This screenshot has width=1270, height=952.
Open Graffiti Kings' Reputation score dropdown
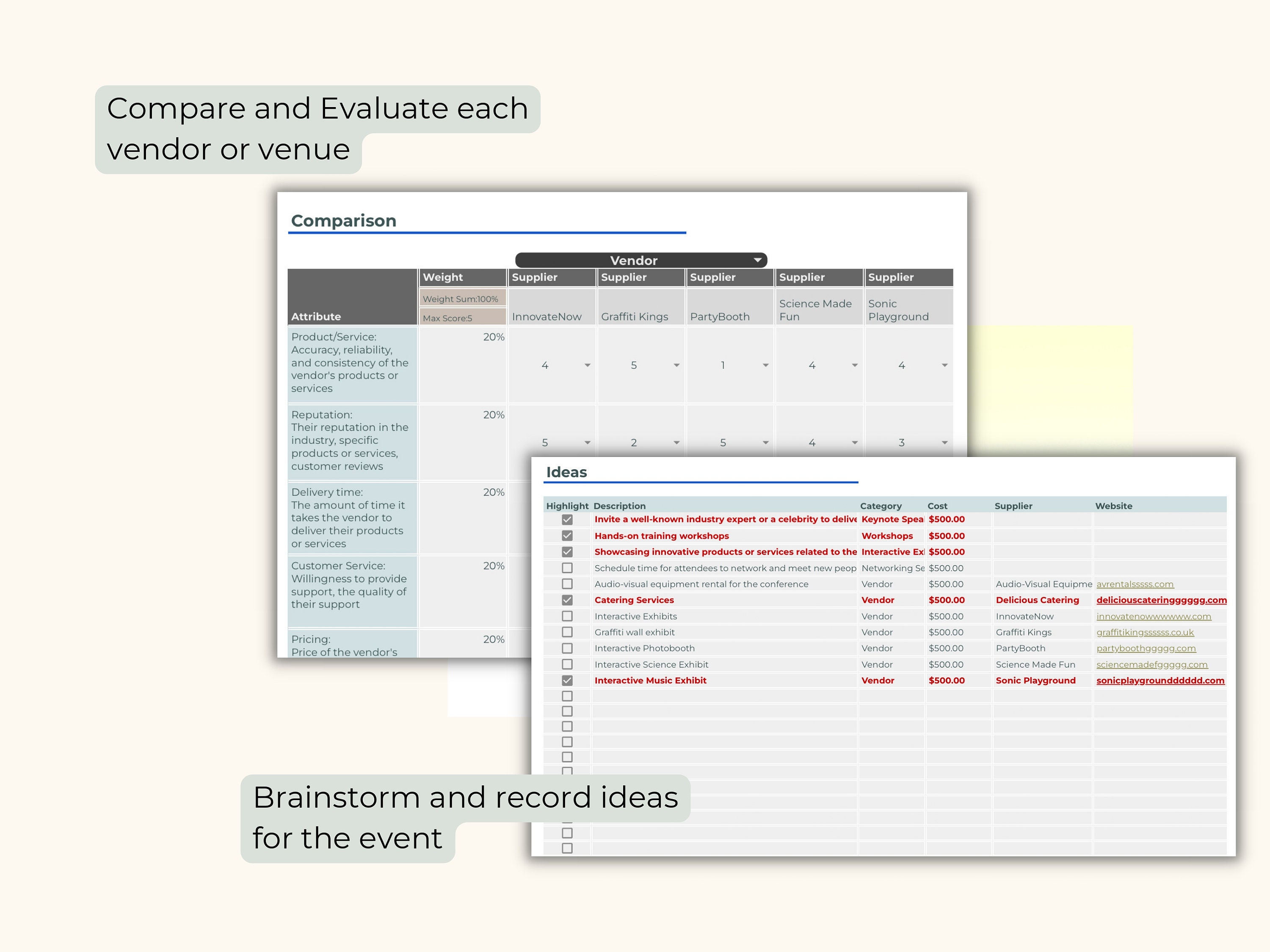676,443
